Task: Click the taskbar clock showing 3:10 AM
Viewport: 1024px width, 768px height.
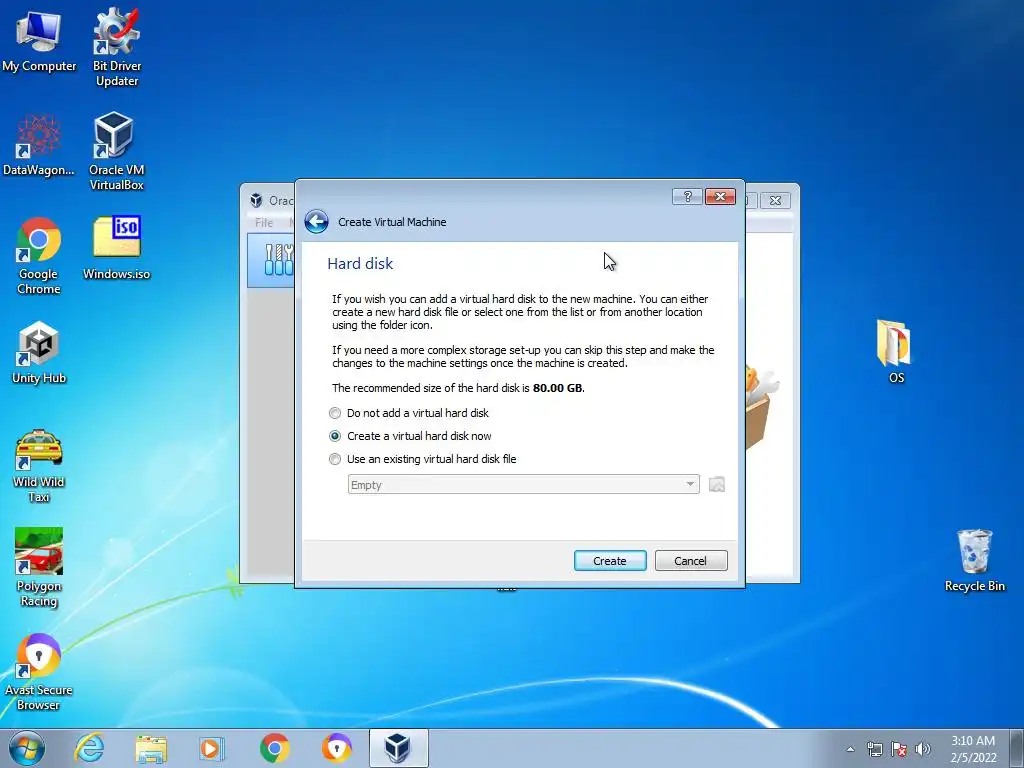Action: click(x=973, y=749)
